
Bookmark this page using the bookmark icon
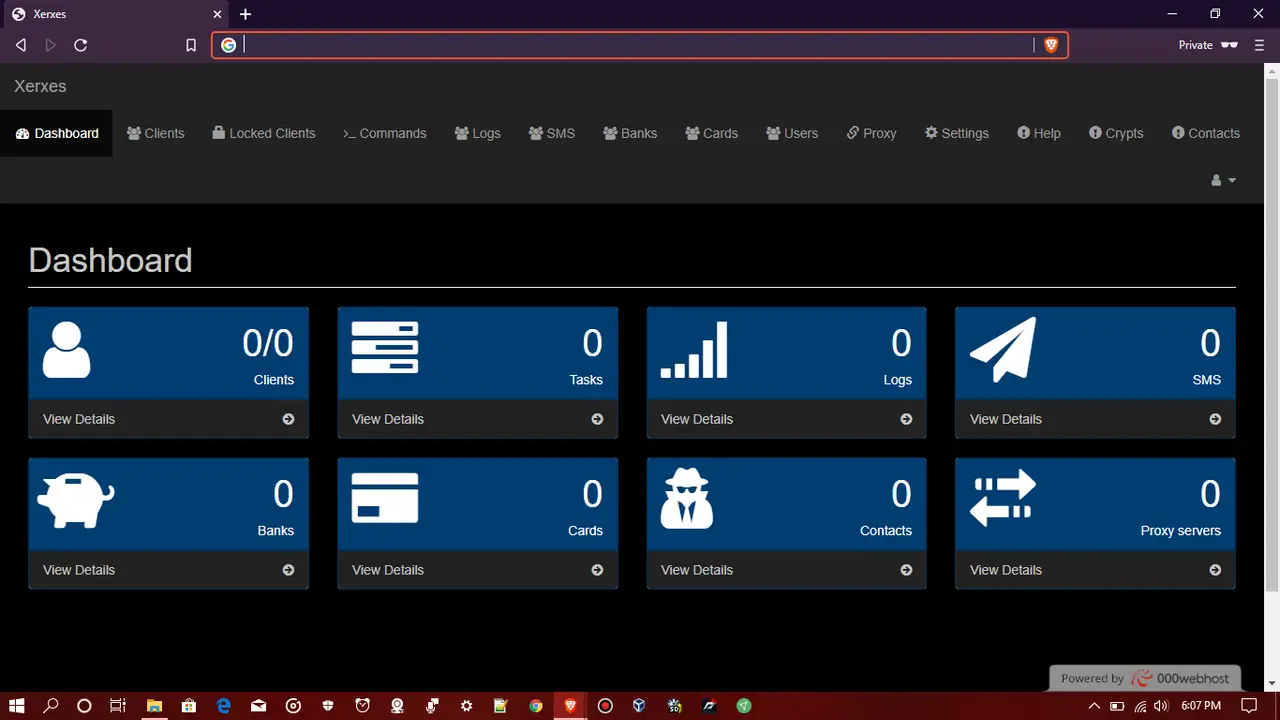[191, 45]
